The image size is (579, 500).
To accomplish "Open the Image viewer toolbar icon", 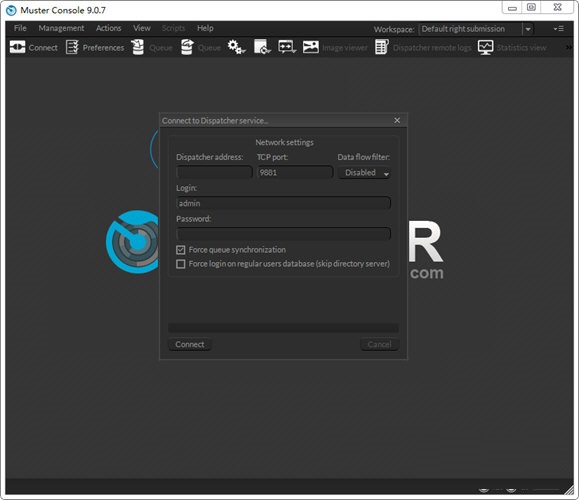I will 311,47.
